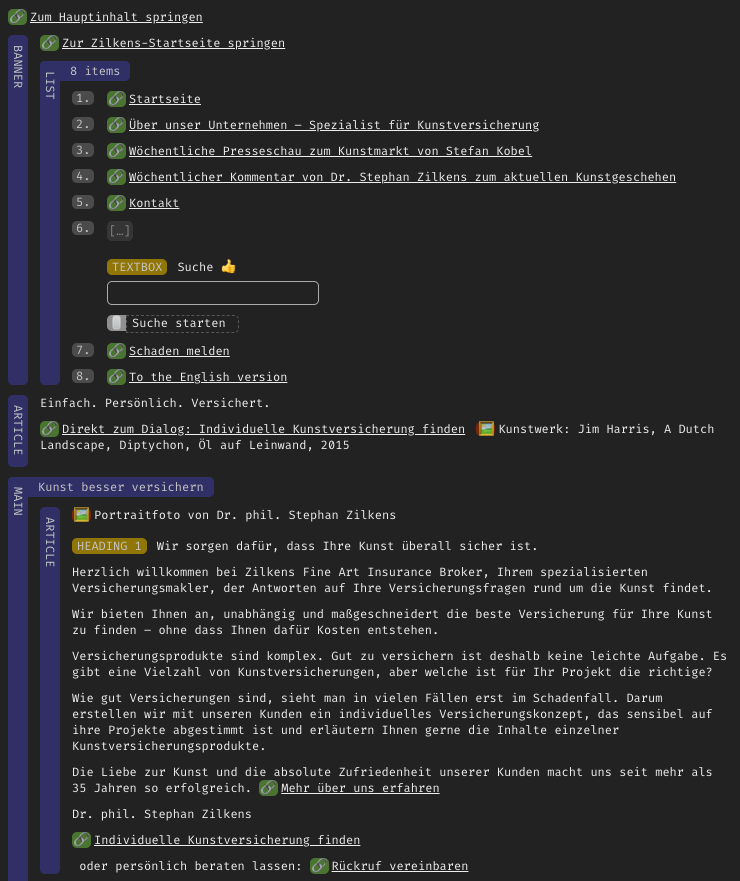The image size is (740, 881).
Task: Click link icon beside Kontakt
Action: coord(116,203)
